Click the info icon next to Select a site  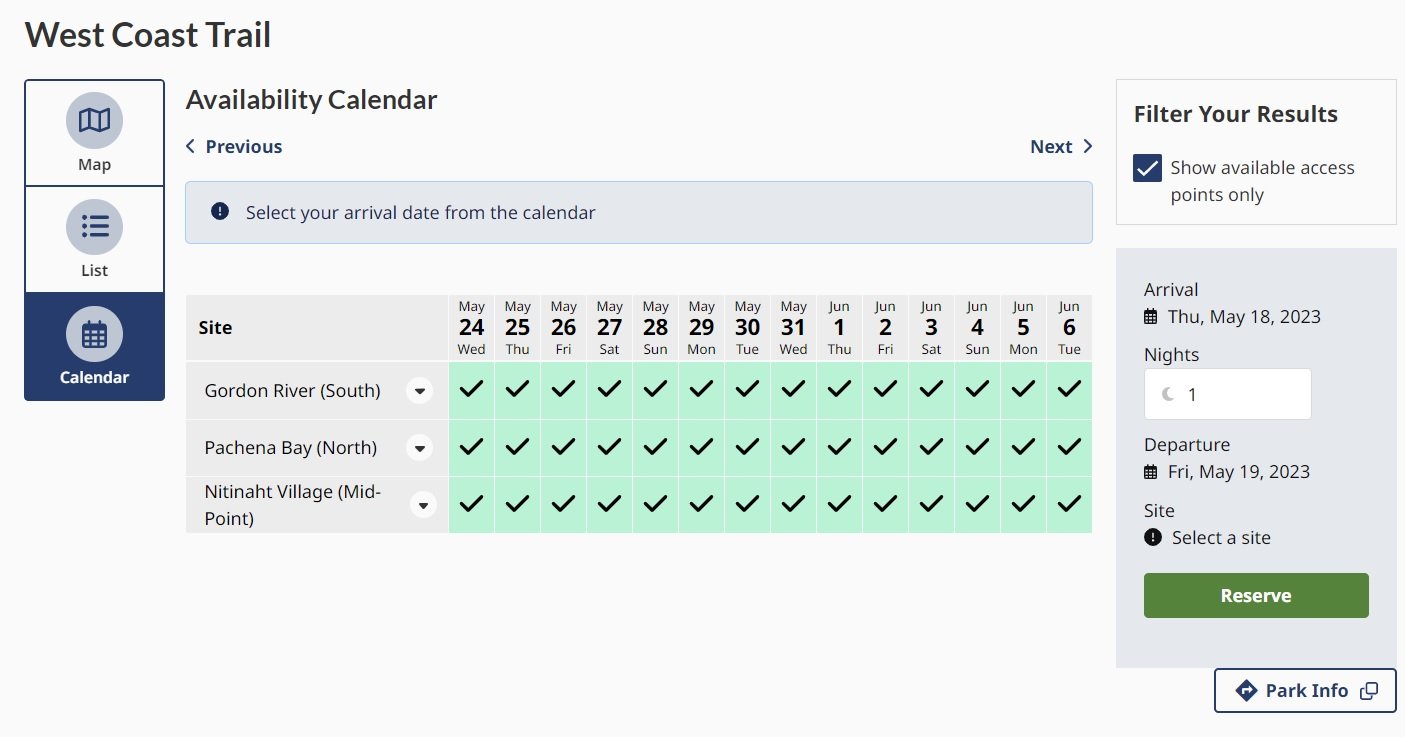point(1152,537)
